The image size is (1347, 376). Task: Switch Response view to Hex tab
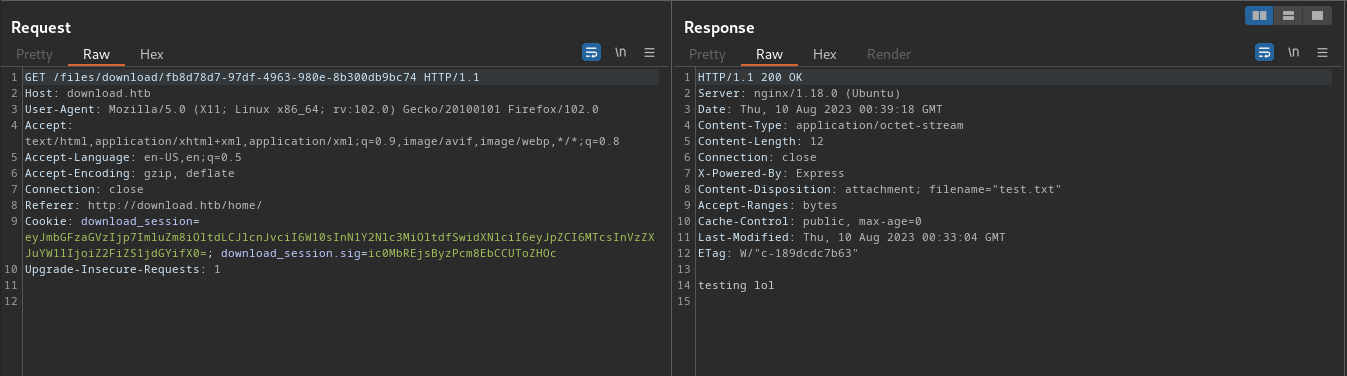pyautogui.click(x=825, y=54)
